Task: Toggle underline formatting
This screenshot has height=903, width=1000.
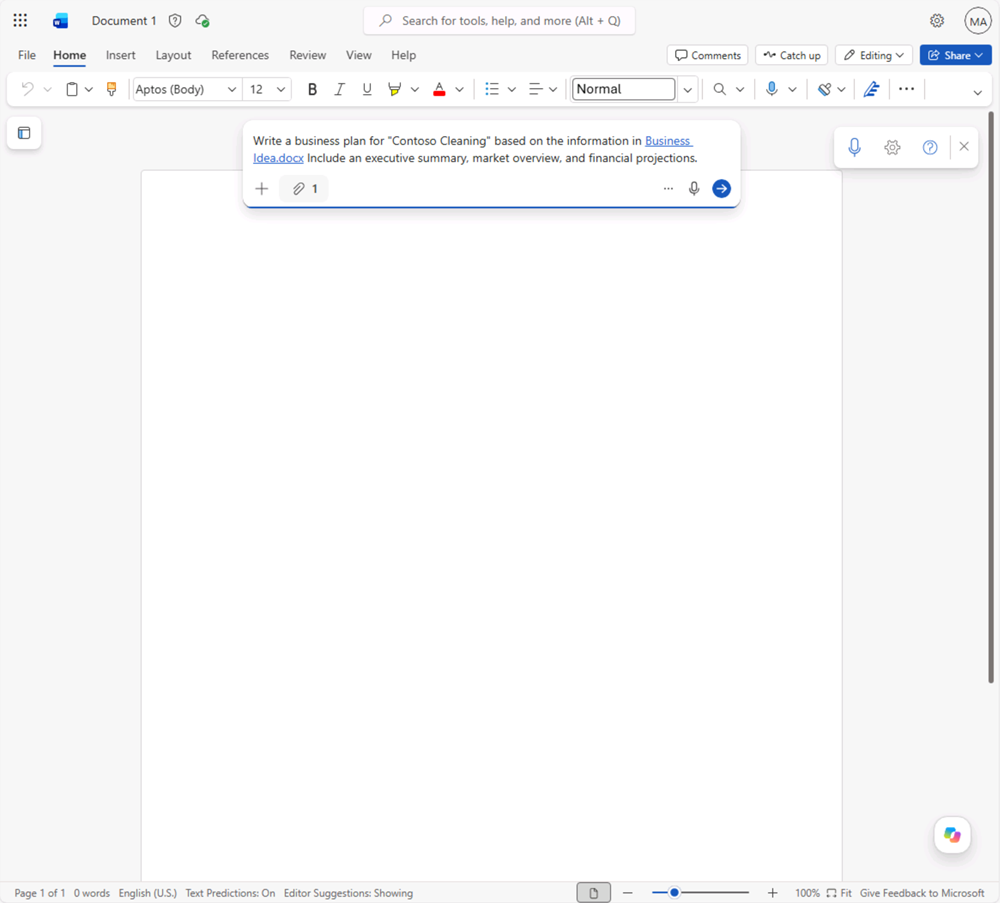Action: pos(367,89)
